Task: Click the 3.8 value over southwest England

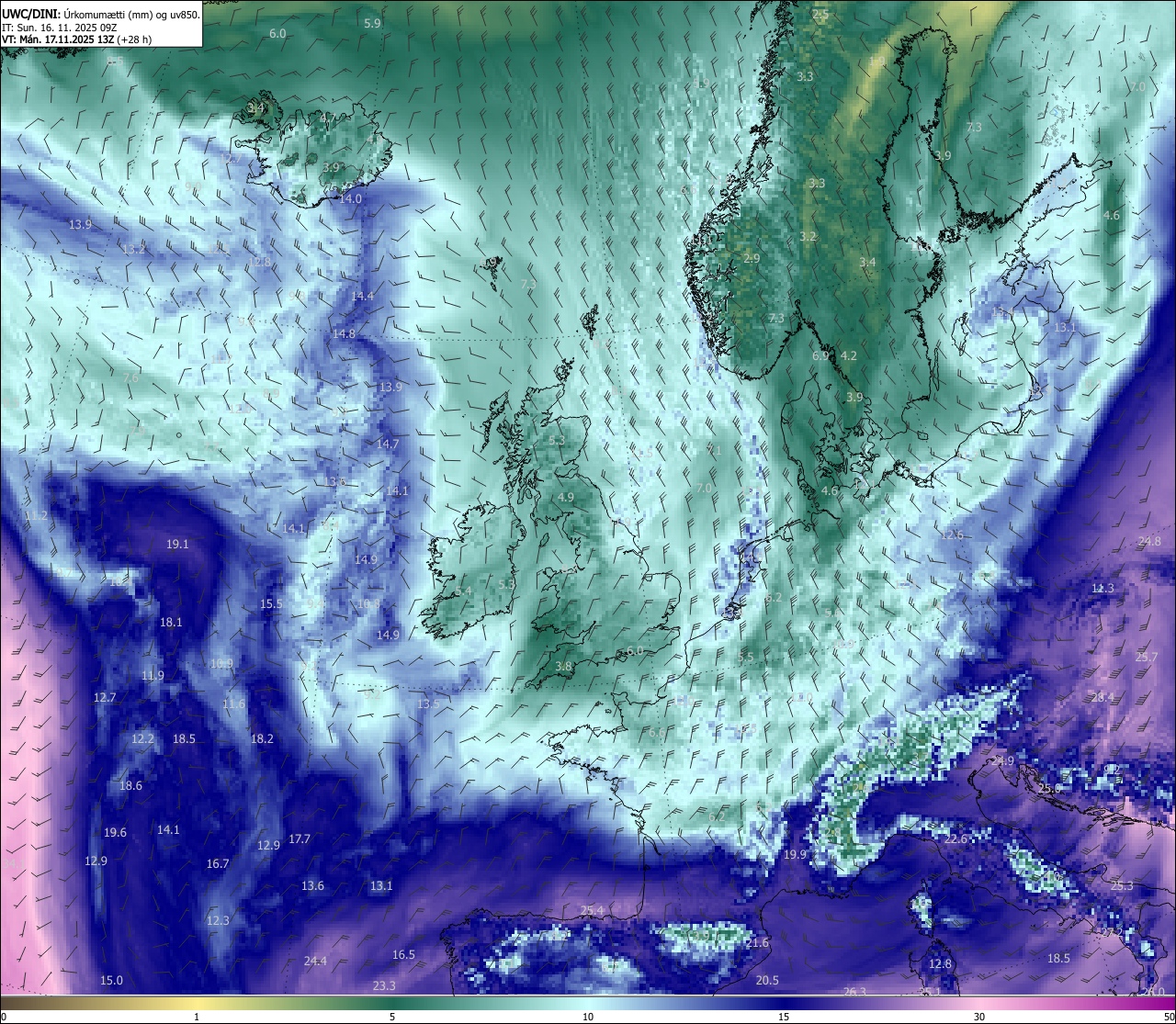Action: tap(564, 666)
